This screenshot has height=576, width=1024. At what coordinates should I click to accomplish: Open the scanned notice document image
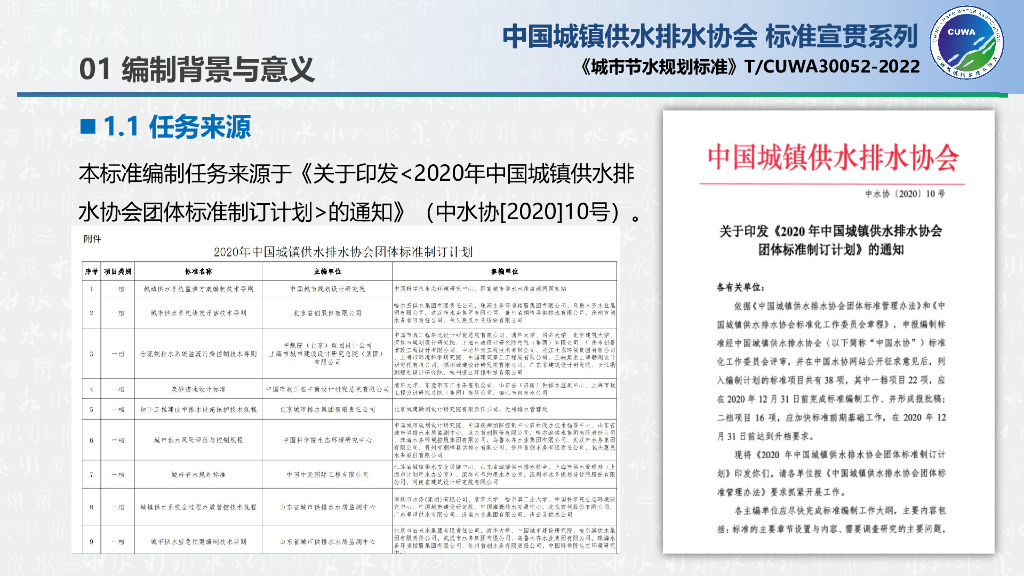(x=829, y=332)
